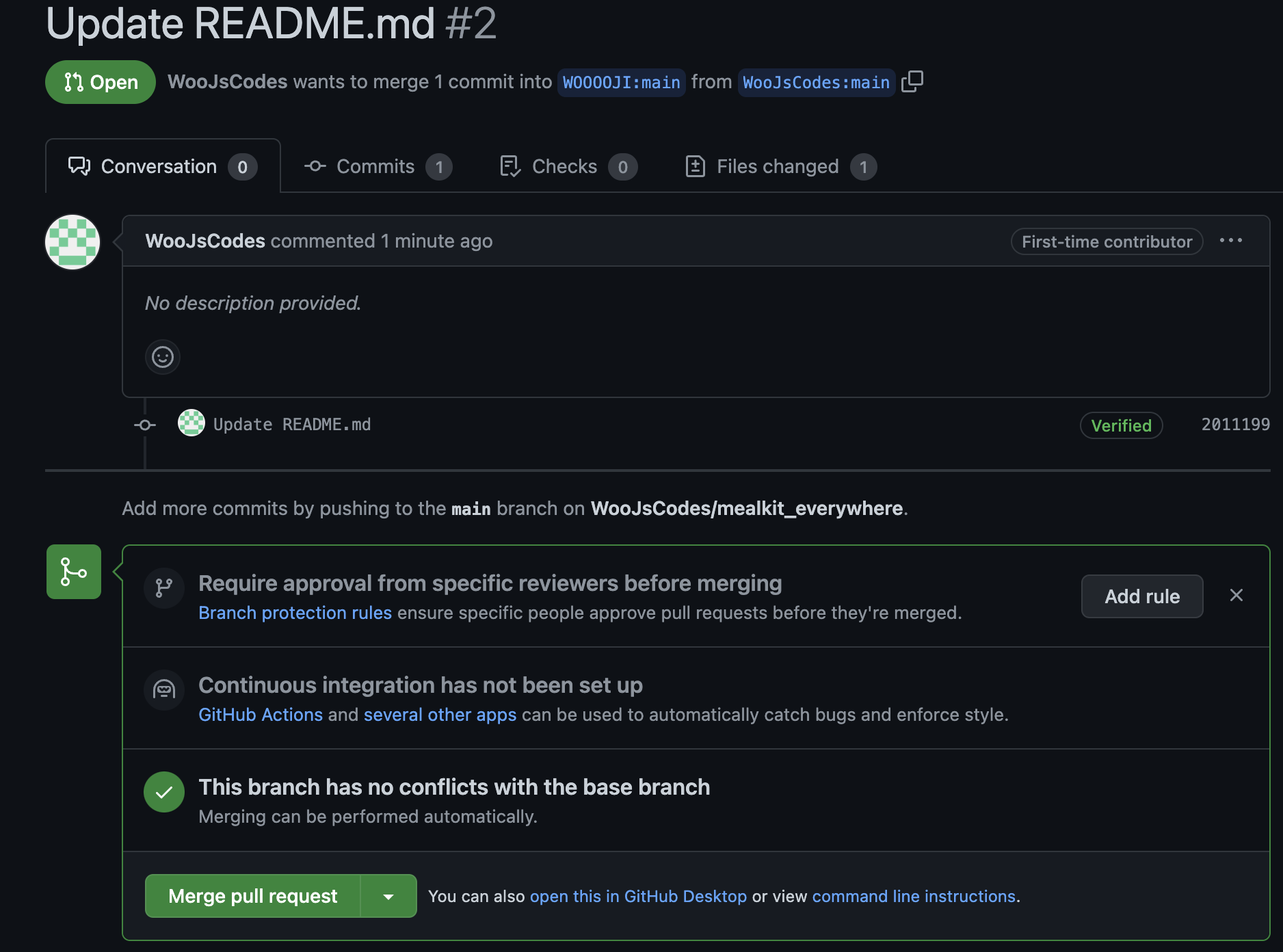The width and height of the screenshot is (1283, 952).
Task: Open WooJsCodes:main head branch link
Action: (816, 83)
